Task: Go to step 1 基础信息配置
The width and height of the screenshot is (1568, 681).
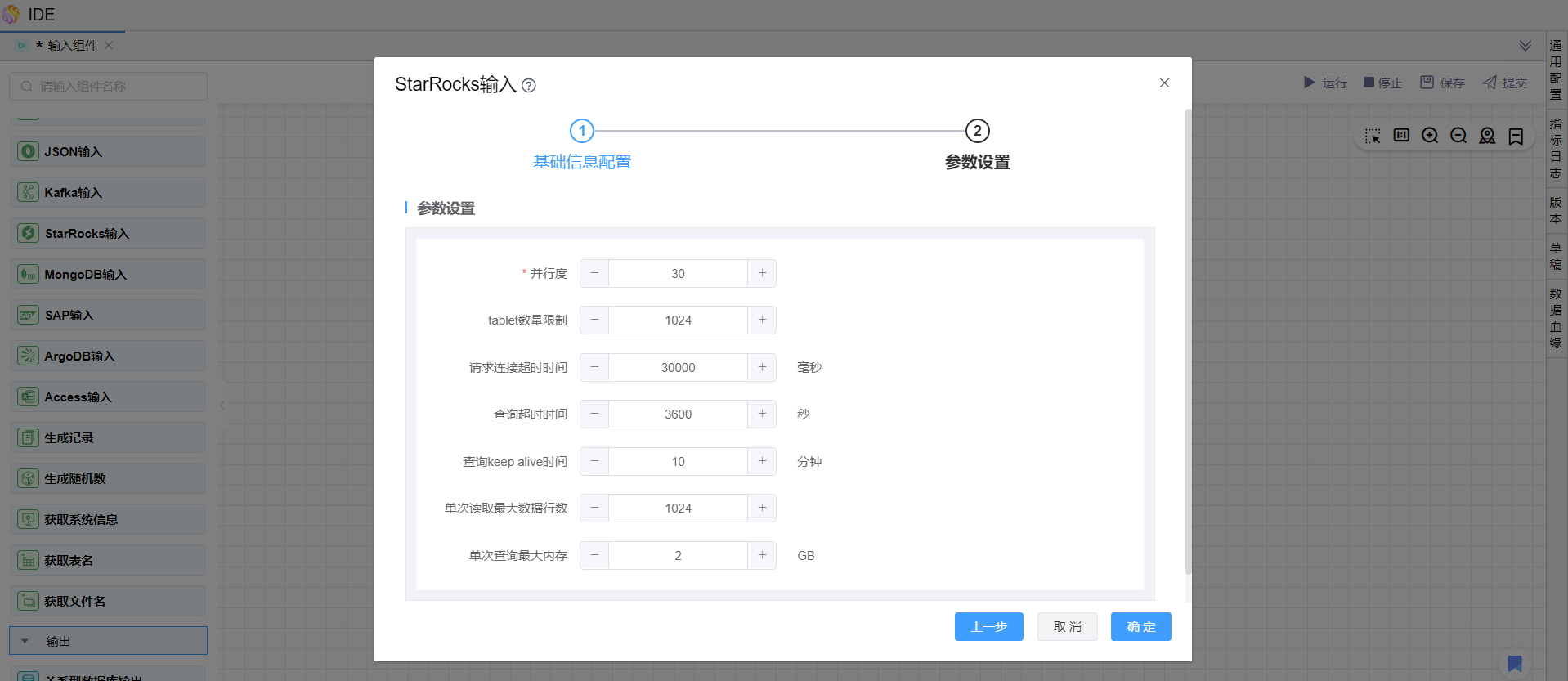Action: tap(582, 132)
